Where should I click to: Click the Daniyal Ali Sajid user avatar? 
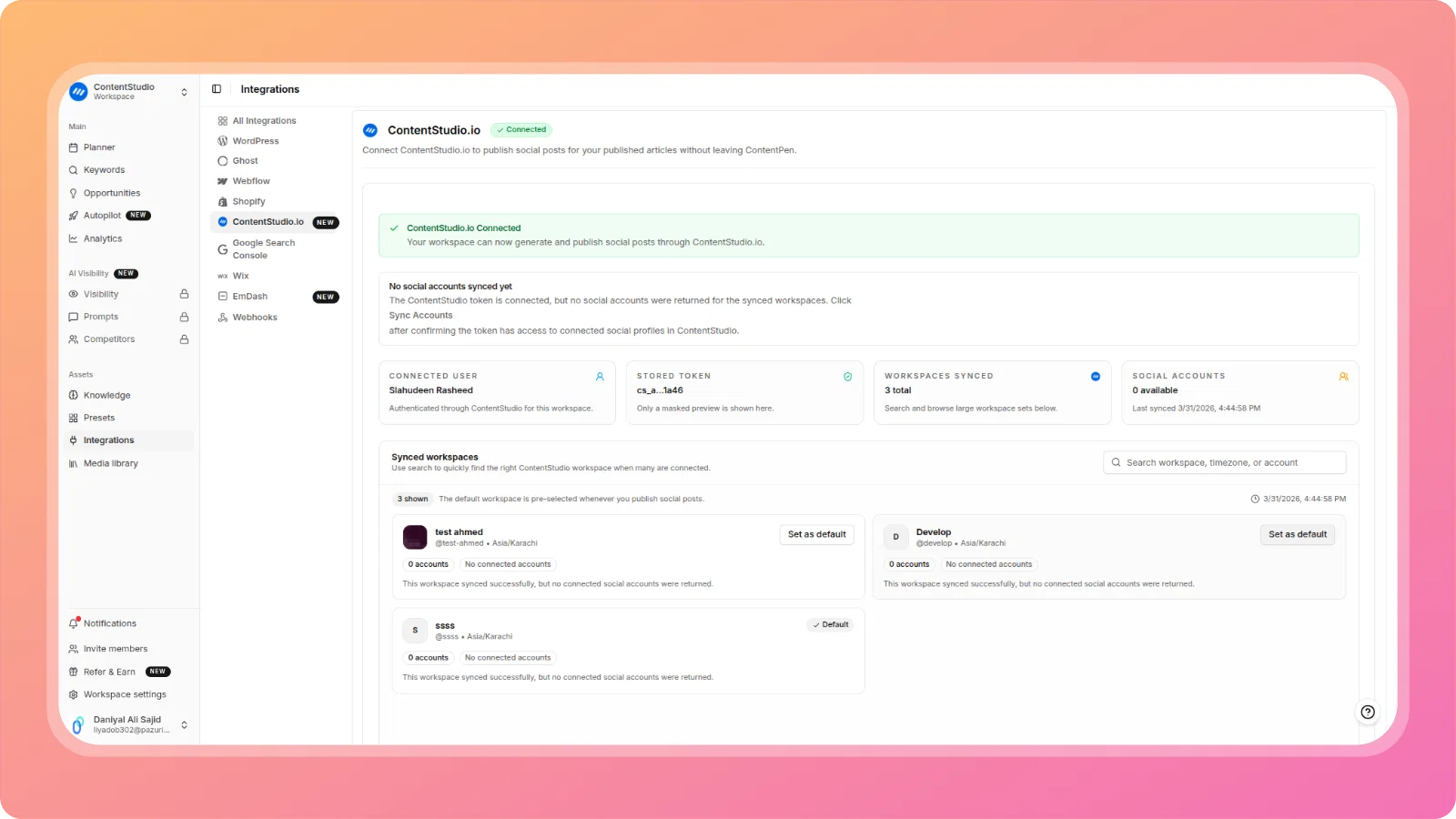coord(78,724)
